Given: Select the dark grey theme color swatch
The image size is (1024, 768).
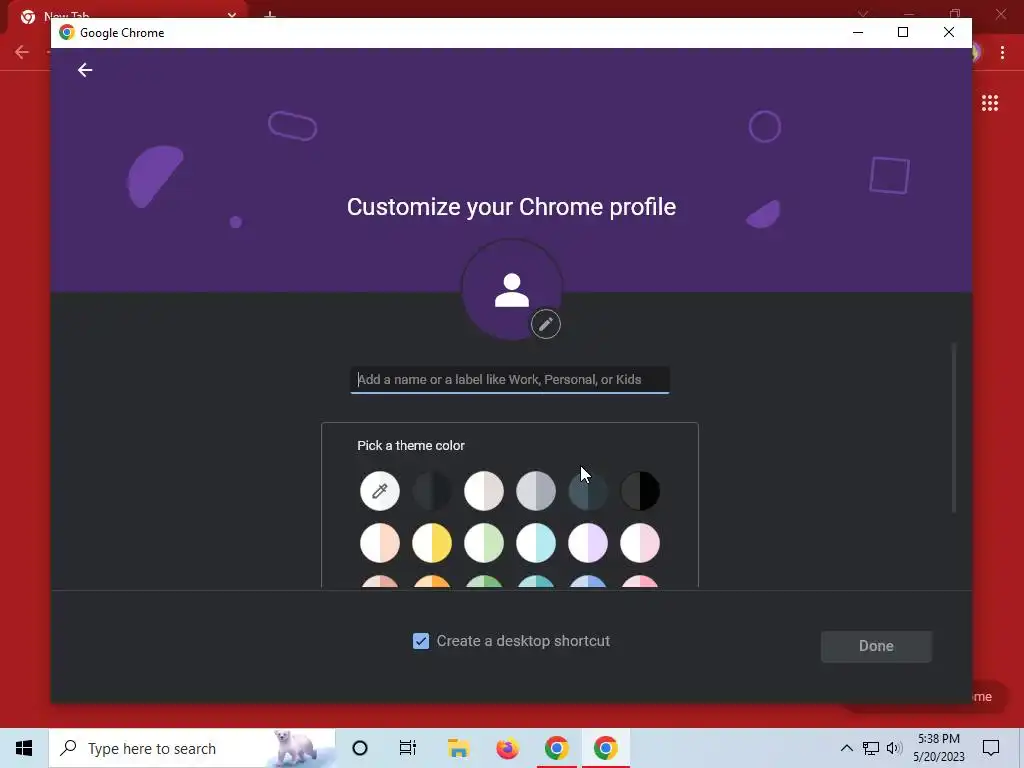Looking at the screenshot, I should coord(432,490).
